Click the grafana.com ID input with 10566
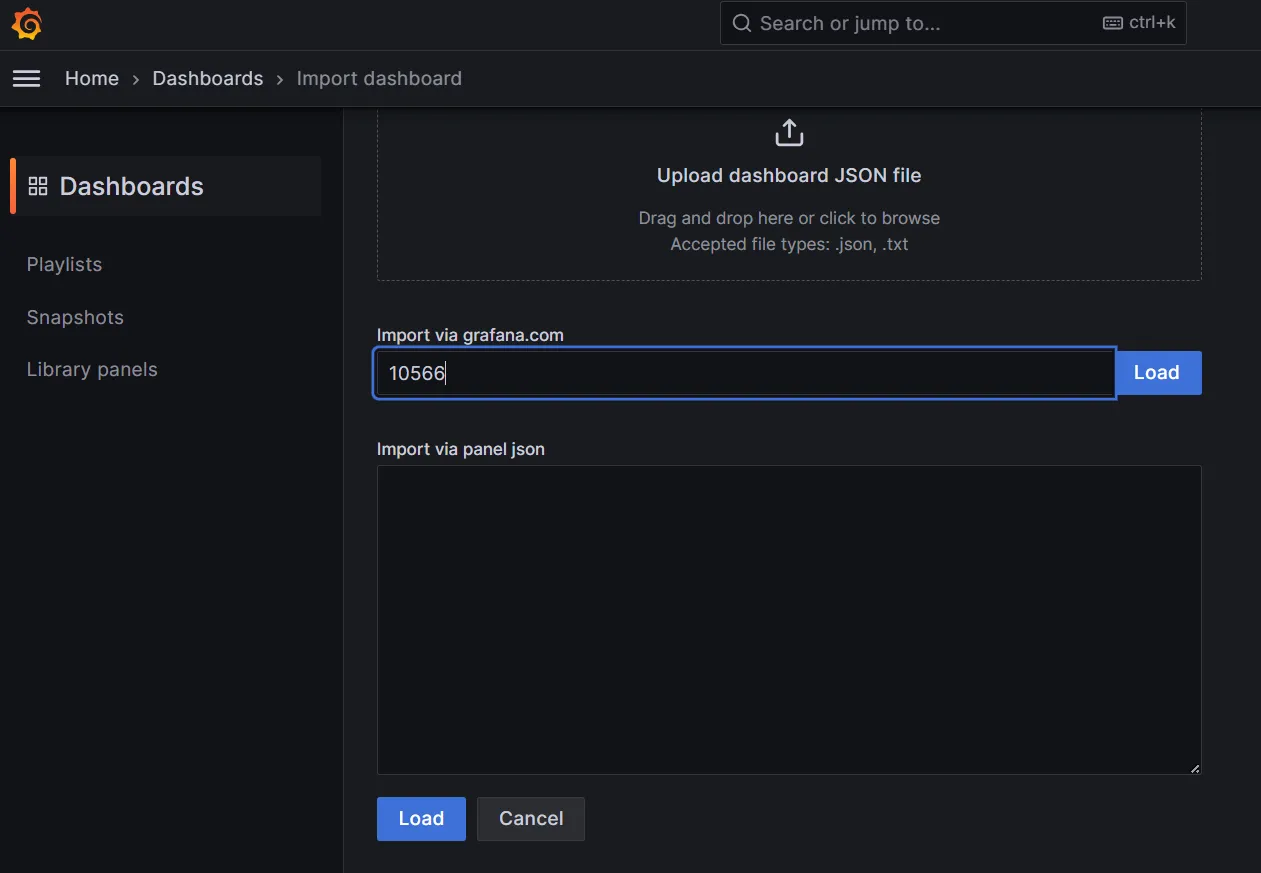 point(745,373)
